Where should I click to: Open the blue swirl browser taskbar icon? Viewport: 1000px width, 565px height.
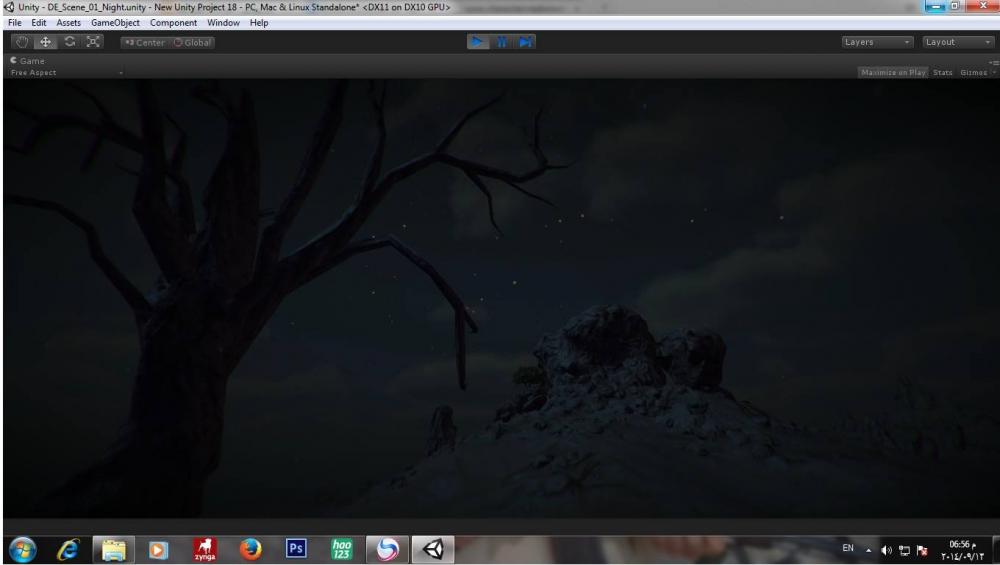(387, 550)
